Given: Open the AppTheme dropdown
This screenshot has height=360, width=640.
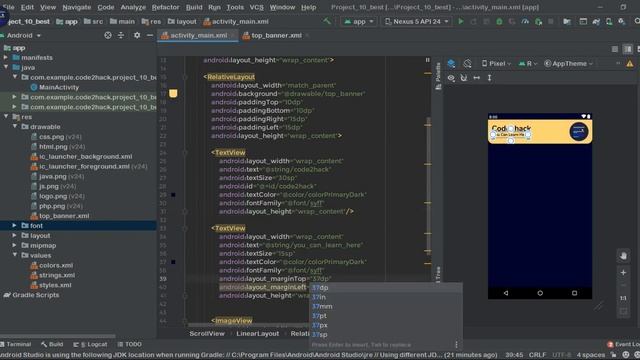Looking at the screenshot, I should click(x=569, y=64).
